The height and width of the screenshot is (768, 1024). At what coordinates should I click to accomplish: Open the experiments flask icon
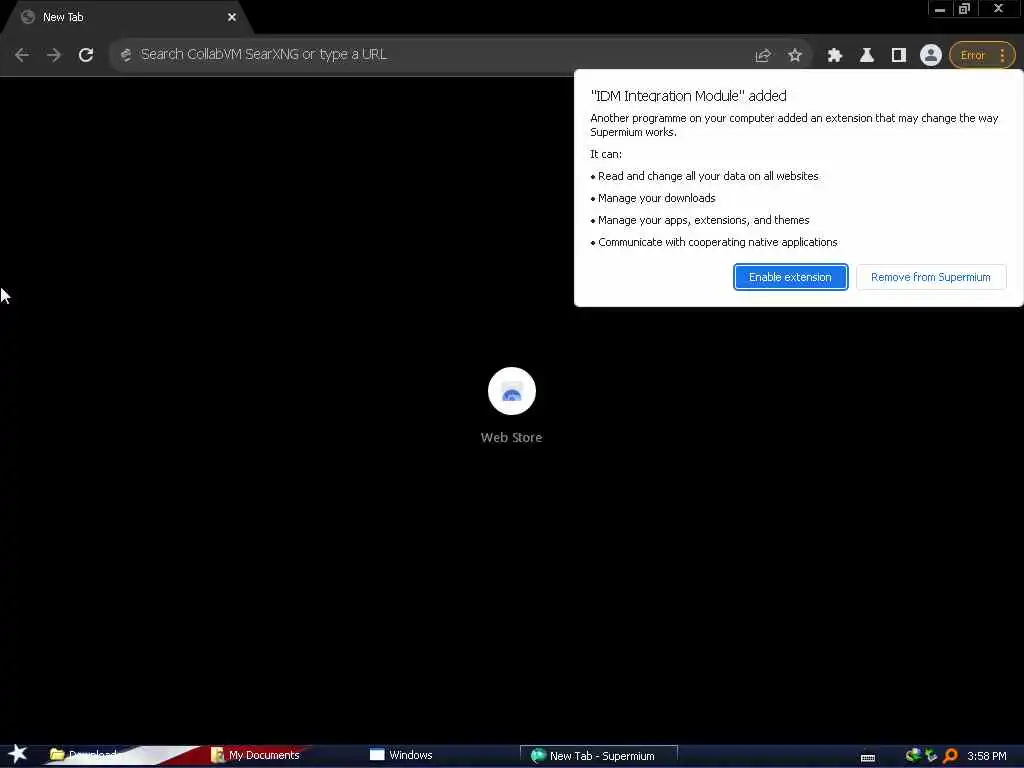click(867, 56)
